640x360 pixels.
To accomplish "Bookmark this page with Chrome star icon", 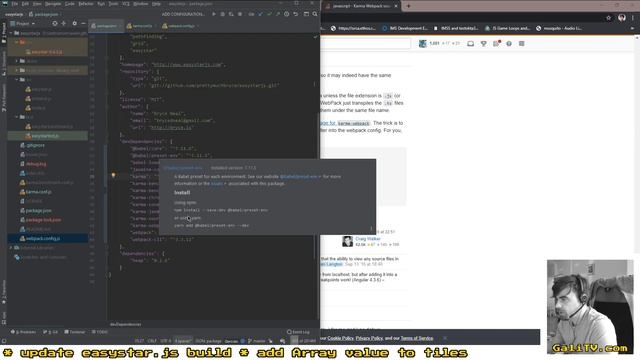I will tap(609, 18).
